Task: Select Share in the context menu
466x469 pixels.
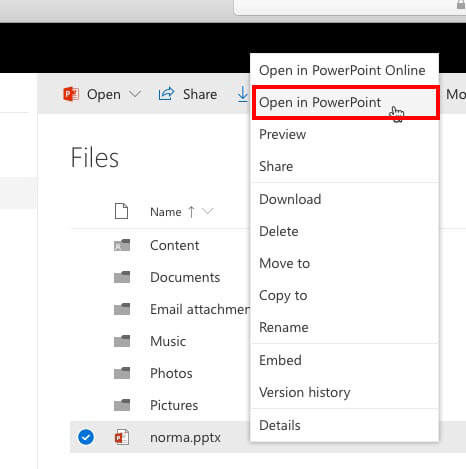Action: click(344, 166)
